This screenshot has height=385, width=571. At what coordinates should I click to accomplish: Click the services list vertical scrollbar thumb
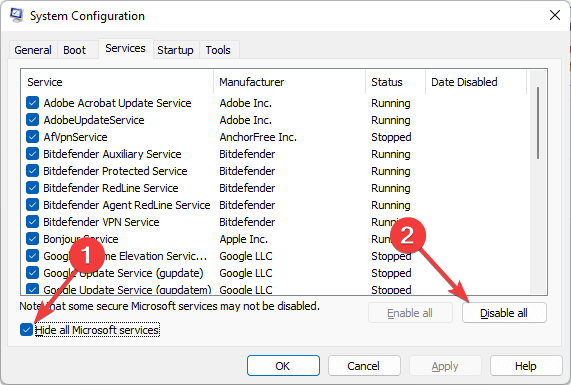pos(538,123)
